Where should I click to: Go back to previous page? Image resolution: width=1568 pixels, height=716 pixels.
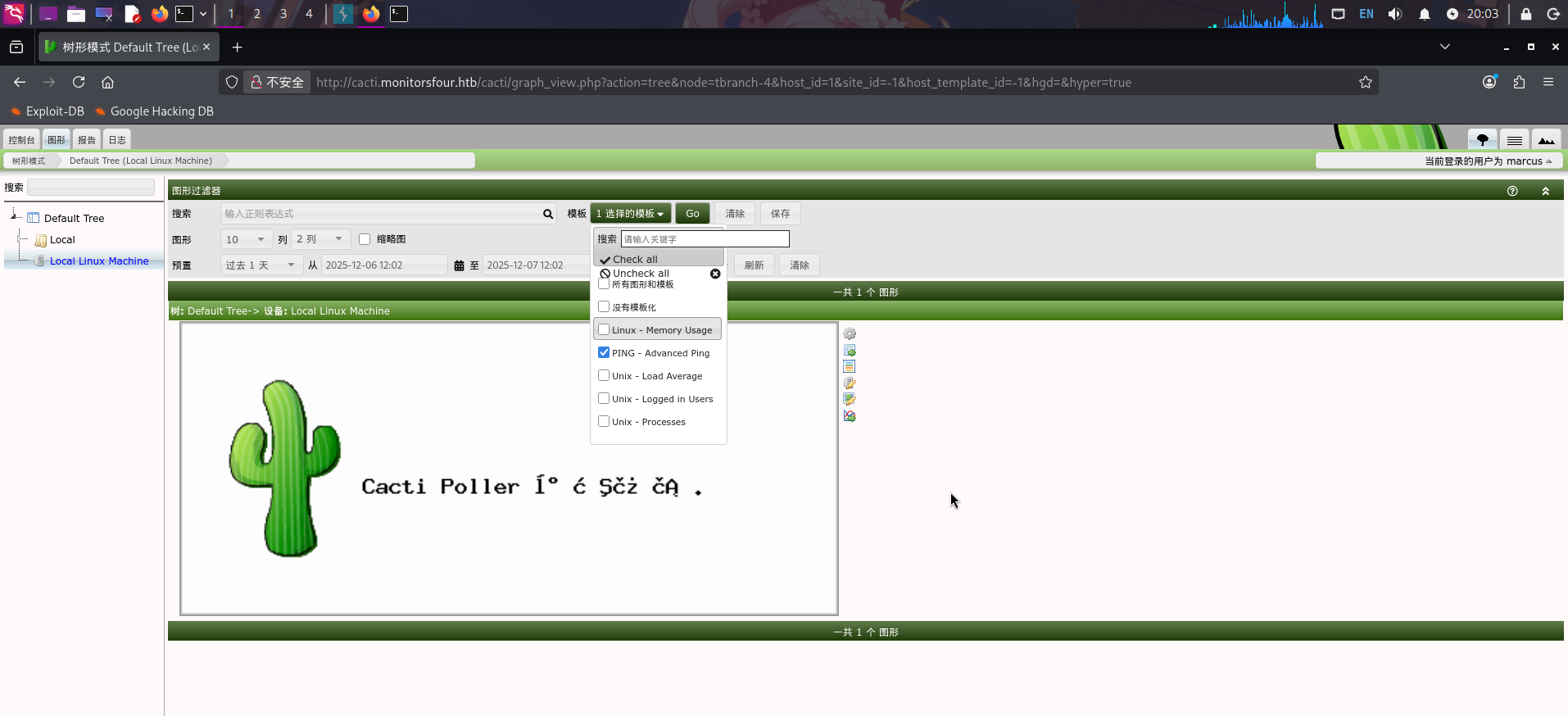pyautogui.click(x=20, y=82)
